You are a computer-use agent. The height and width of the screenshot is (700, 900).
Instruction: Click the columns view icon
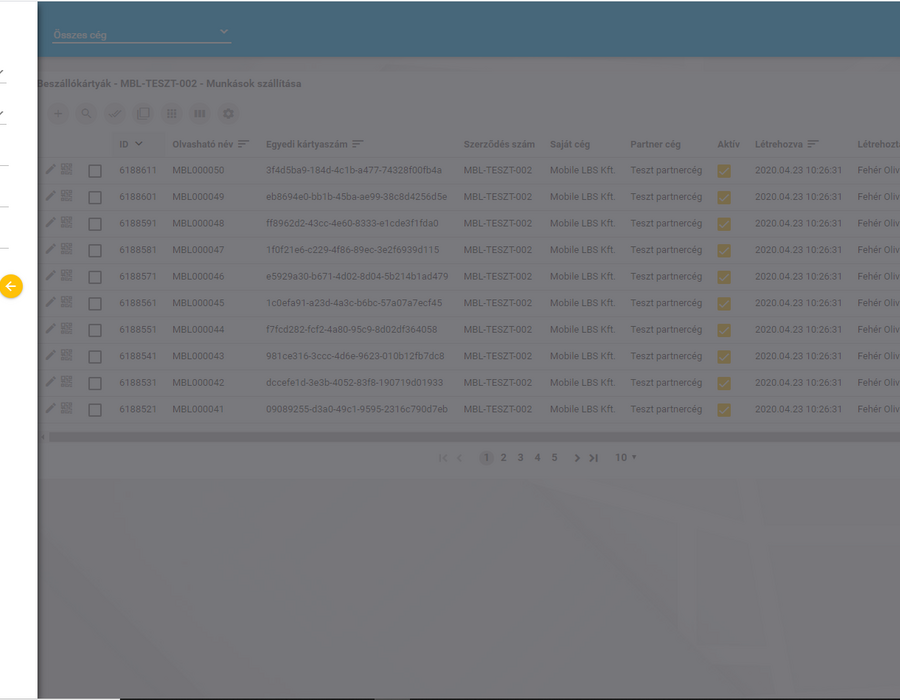pos(200,114)
